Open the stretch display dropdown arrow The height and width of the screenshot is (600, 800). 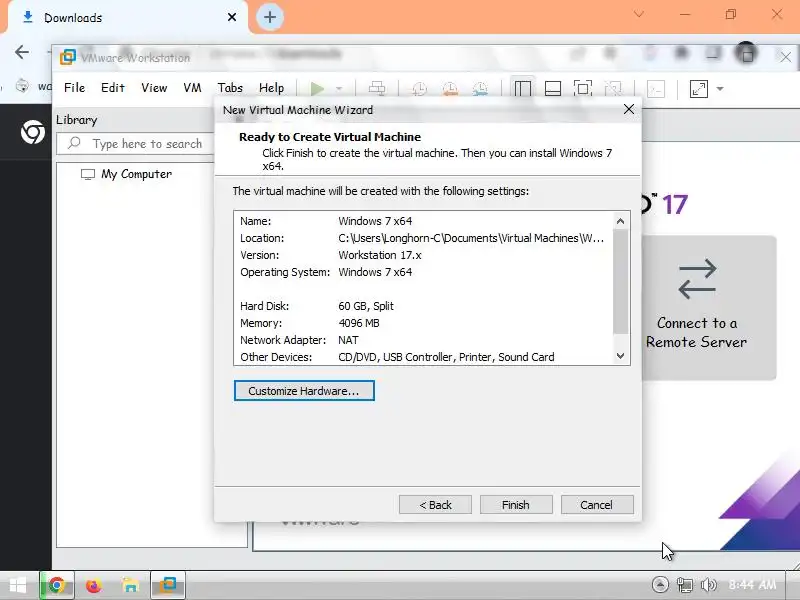[x=720, y=89]
